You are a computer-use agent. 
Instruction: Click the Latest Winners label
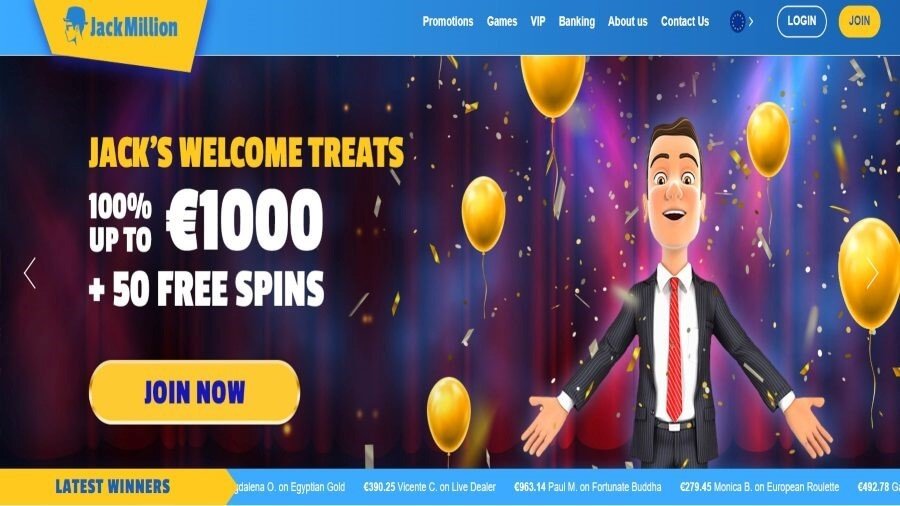click(113, 486)
